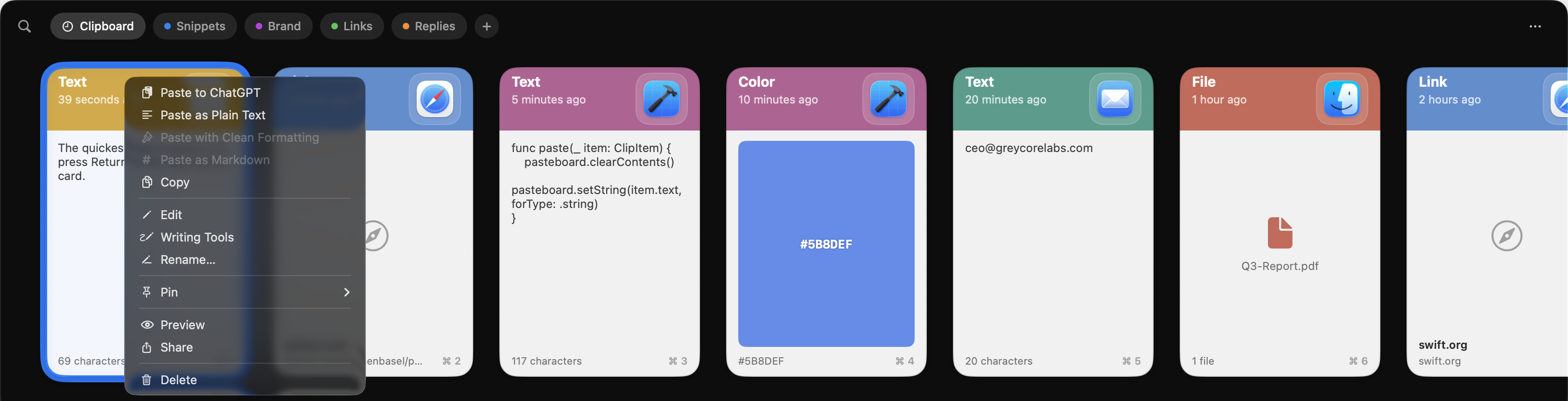
Task: Click the Mail app icon on email card
Action: click(x=1114, y=98)
